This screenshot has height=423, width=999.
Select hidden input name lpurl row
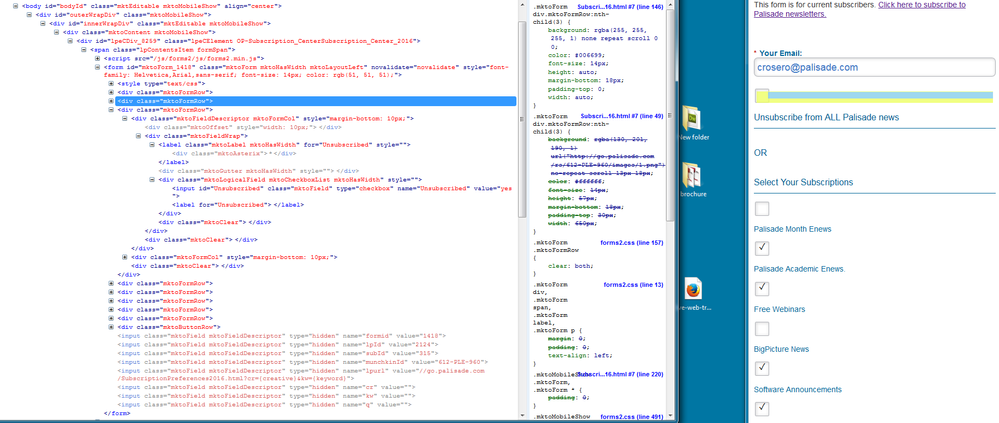[301, 375]
